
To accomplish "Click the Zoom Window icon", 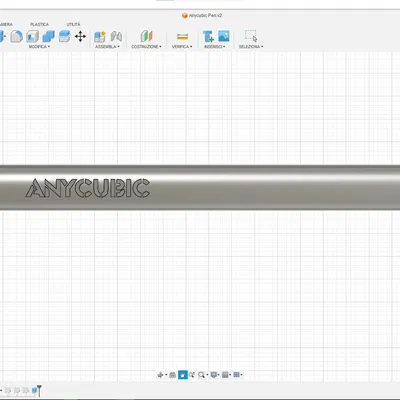I will [192, 375].
